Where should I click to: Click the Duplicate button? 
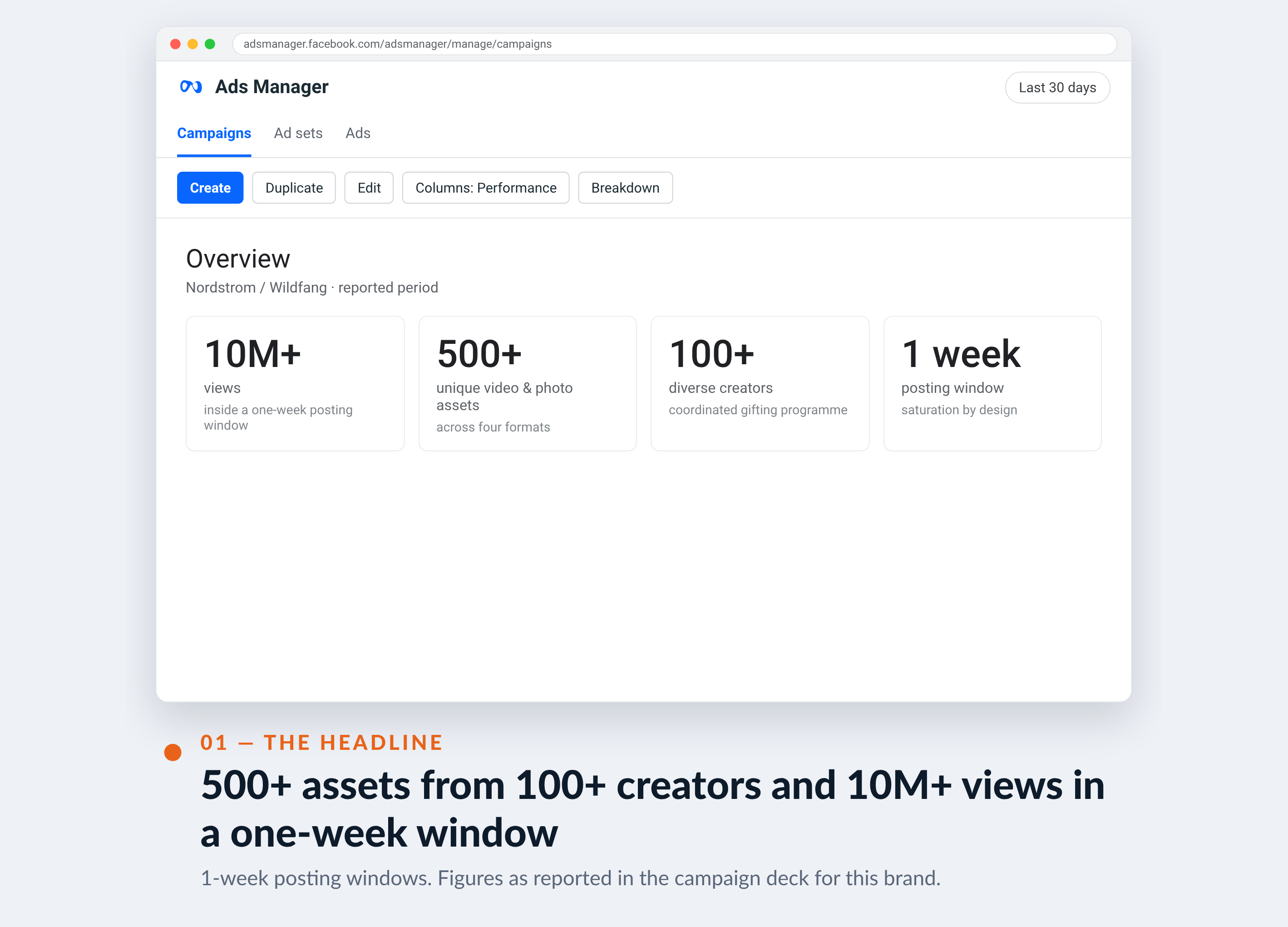pyautogui.click(x=294, y=188)
